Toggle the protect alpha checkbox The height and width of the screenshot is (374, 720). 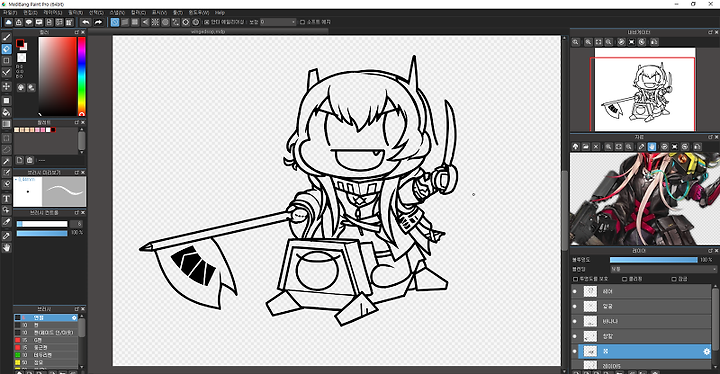(575, 279)
